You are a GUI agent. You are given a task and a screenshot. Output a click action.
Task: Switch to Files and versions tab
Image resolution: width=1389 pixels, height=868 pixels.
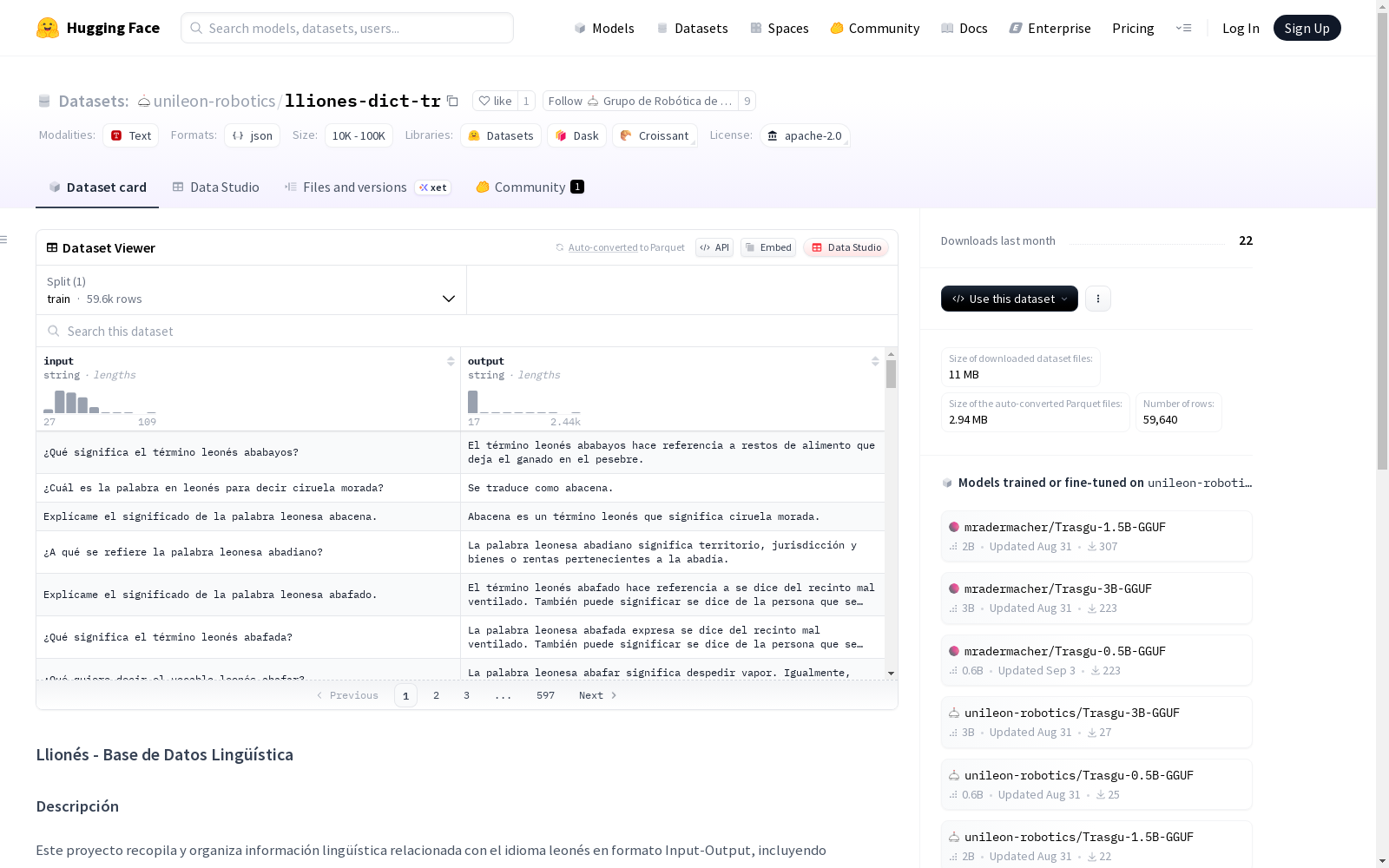(x=367, y=187)
